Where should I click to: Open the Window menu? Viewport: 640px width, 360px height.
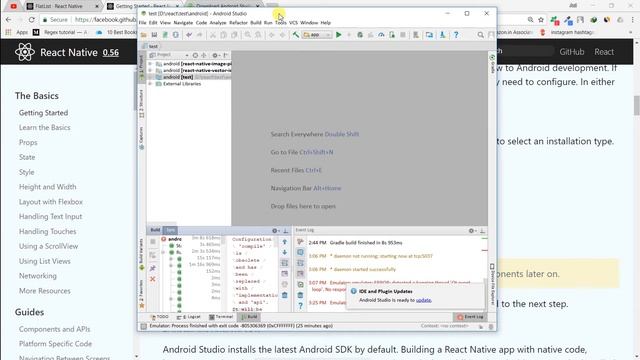[309, 23]
